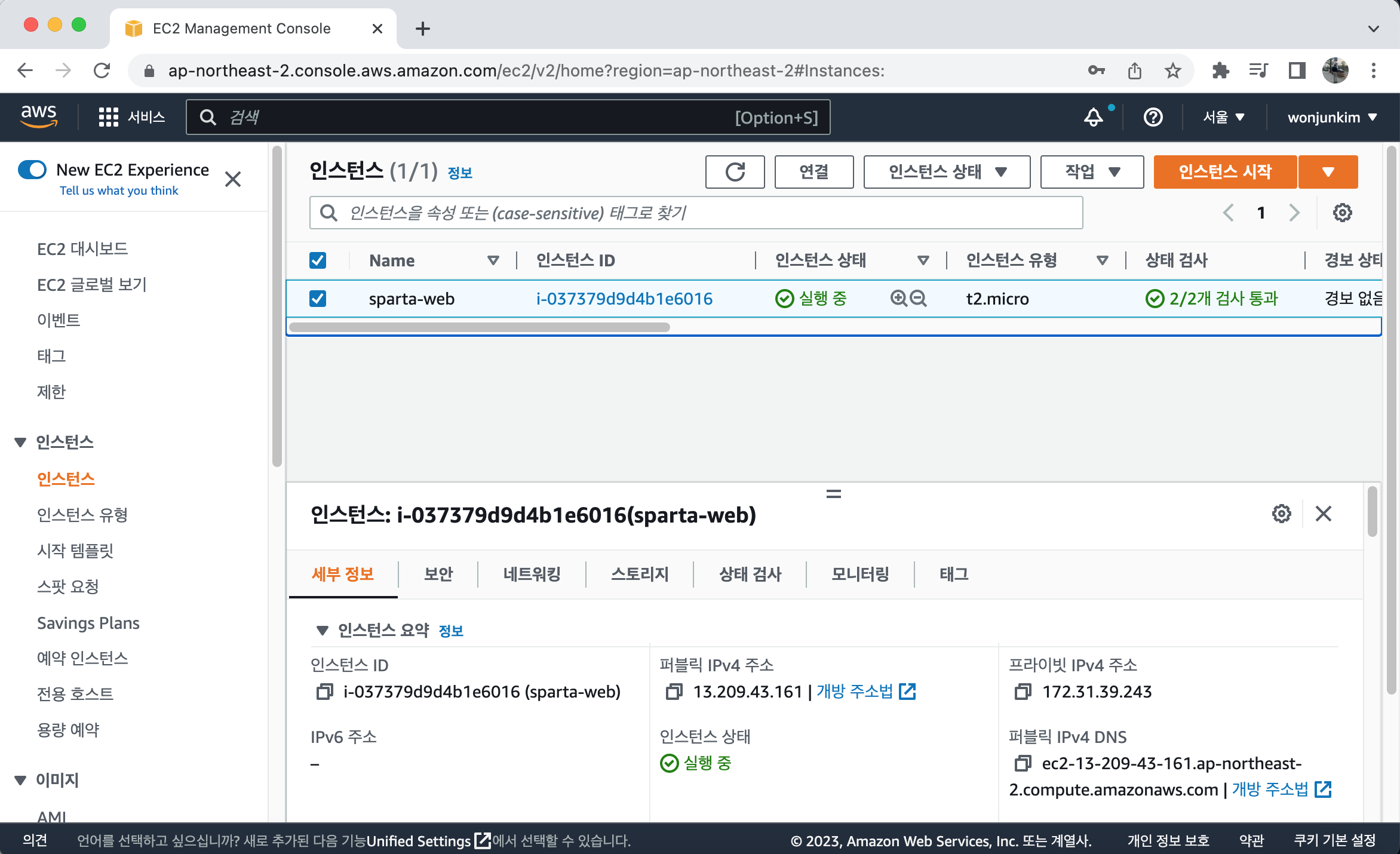This screenshot has height=854, width=1400.
Task: Switch to the 보안 tab
Action: [x=438, y=574]
